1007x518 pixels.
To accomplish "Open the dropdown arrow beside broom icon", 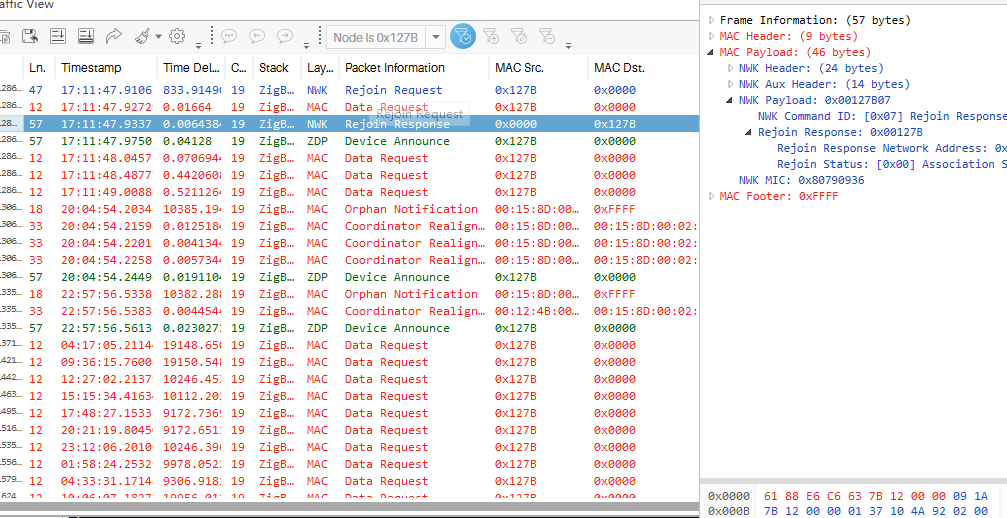I will (158, 37).
